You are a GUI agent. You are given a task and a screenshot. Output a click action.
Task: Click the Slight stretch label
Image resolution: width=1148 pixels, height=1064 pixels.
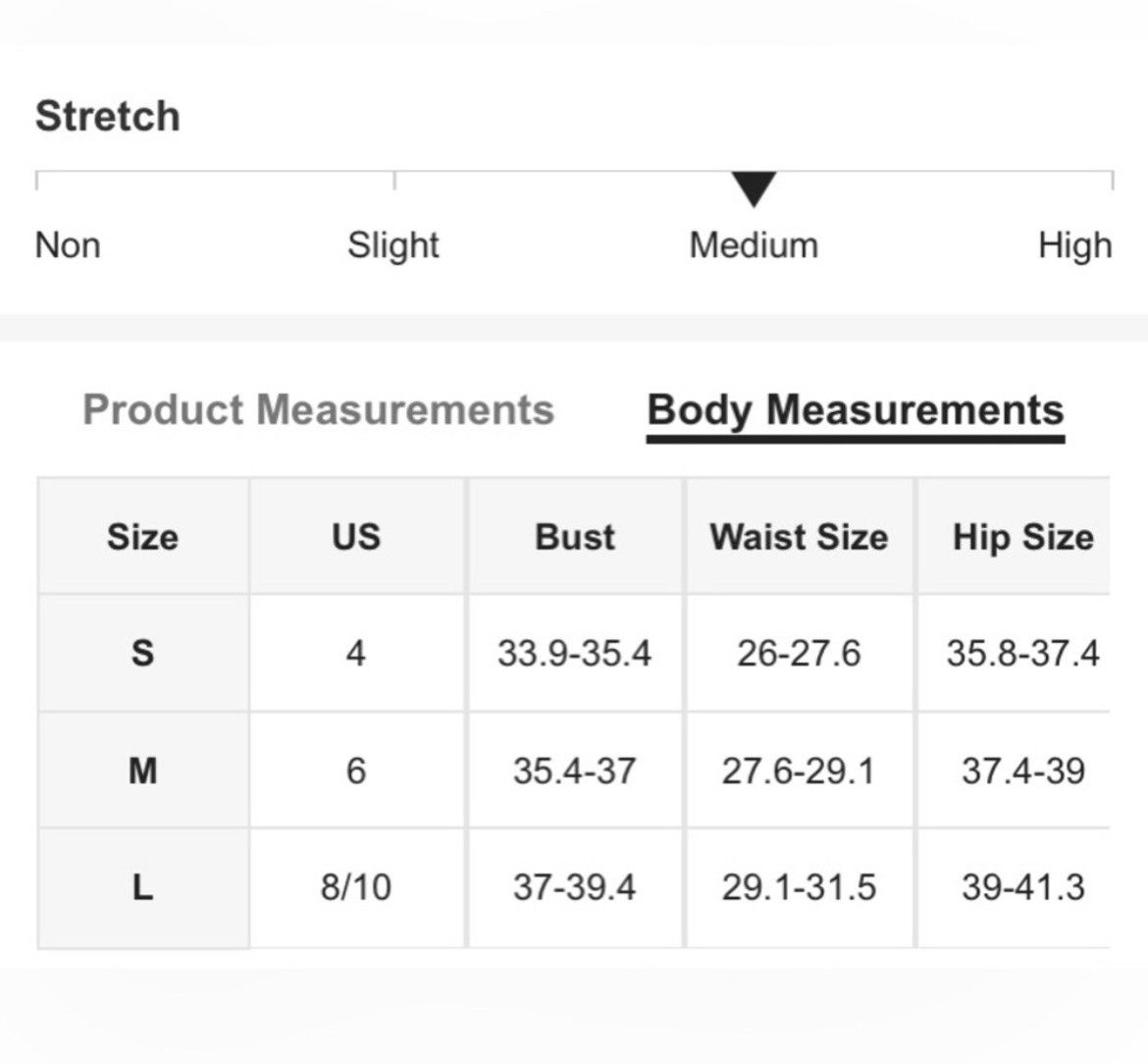pyautogui.click(x=393, y=246)
